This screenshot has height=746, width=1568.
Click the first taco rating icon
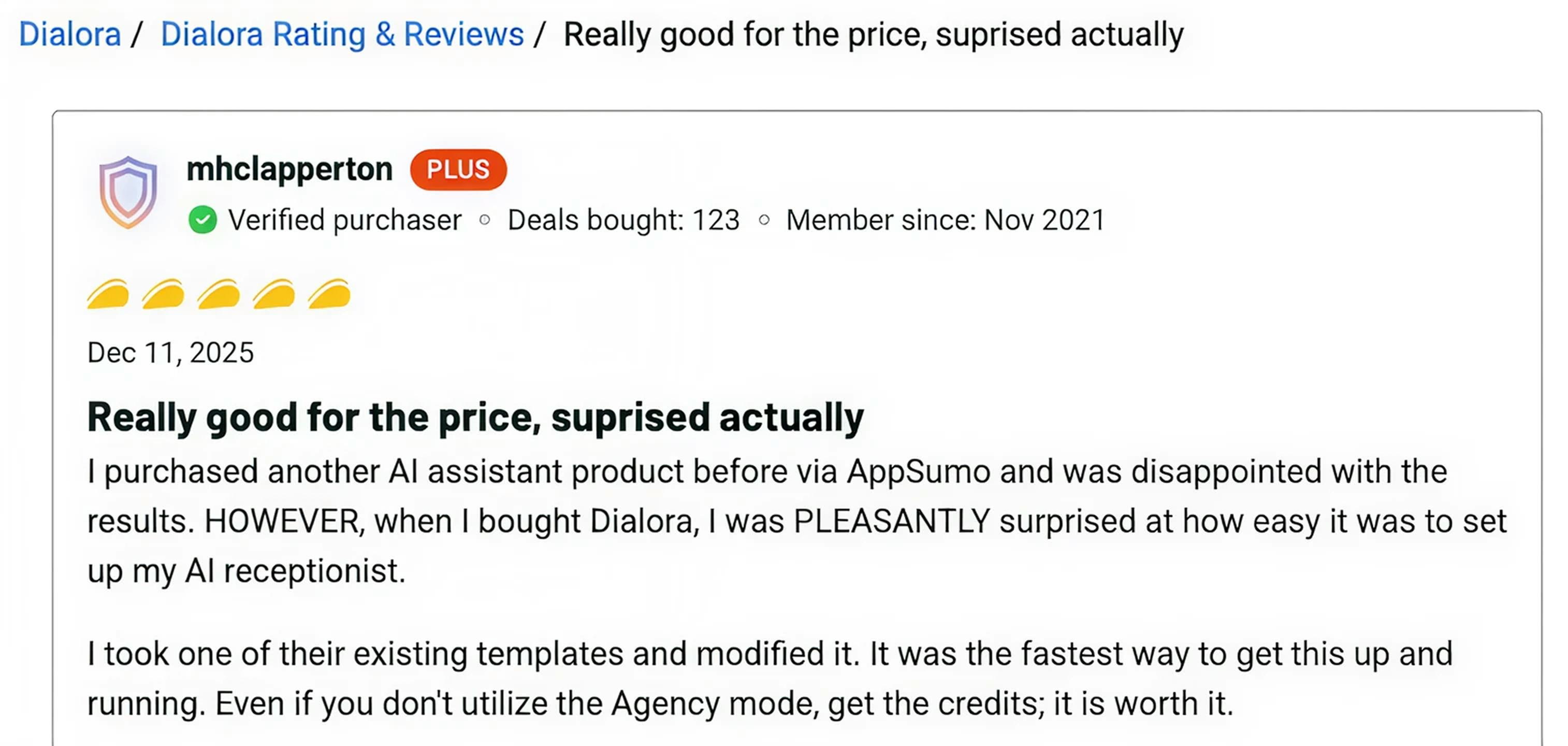108,294
